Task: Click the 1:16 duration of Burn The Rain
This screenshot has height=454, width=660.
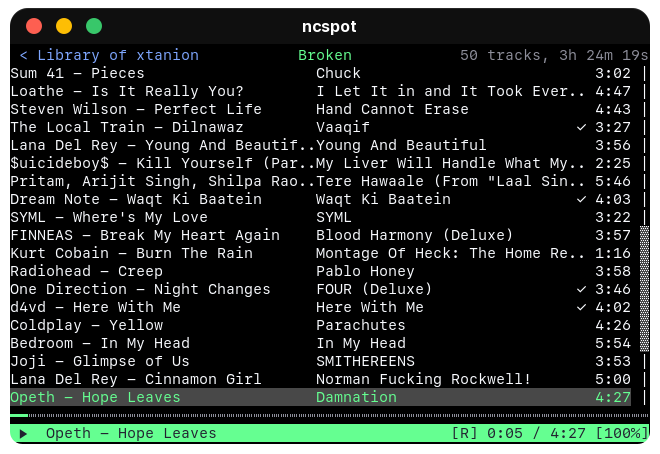Action: tap(613, 253)
